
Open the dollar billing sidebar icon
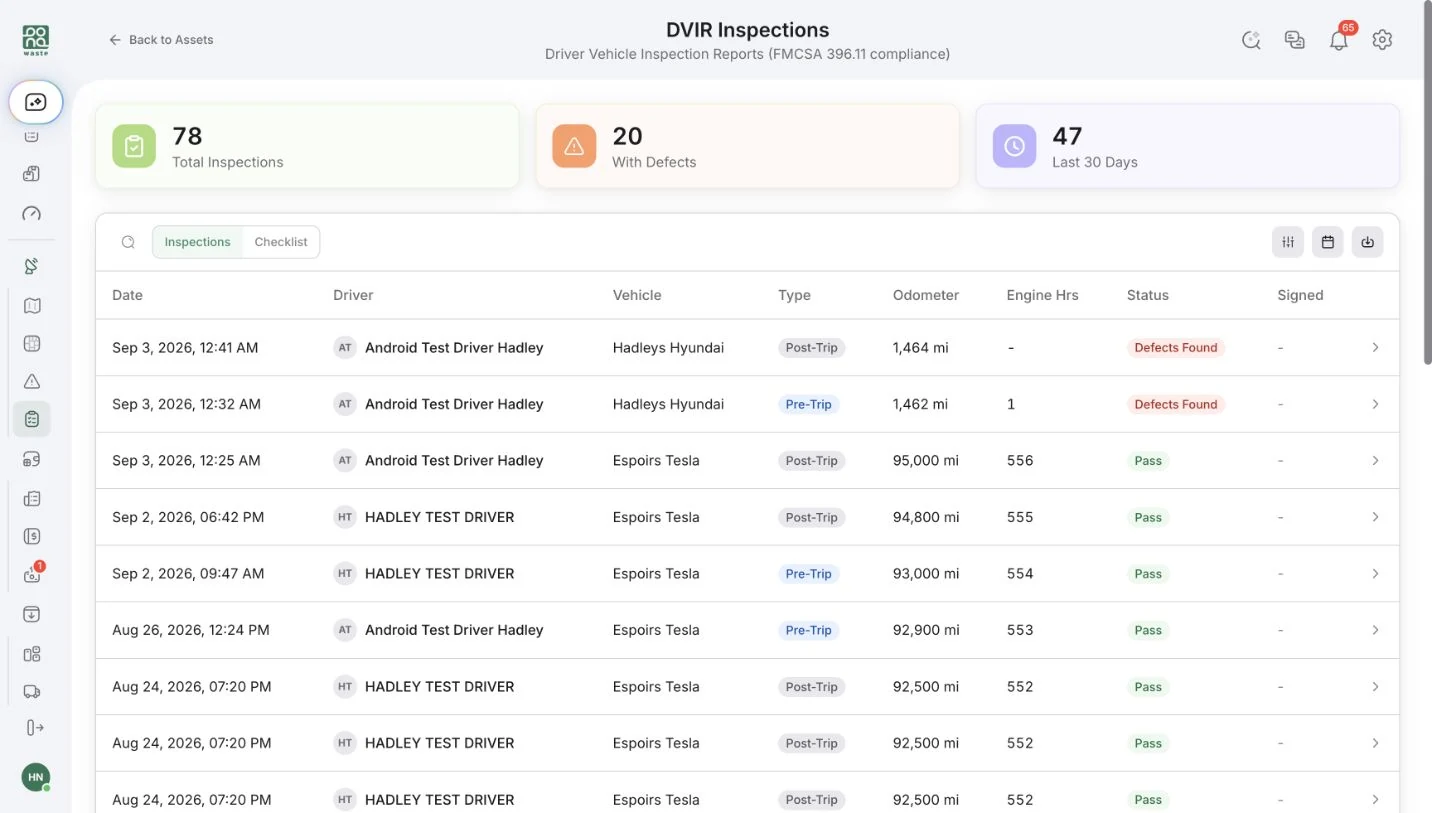point(32,536)
